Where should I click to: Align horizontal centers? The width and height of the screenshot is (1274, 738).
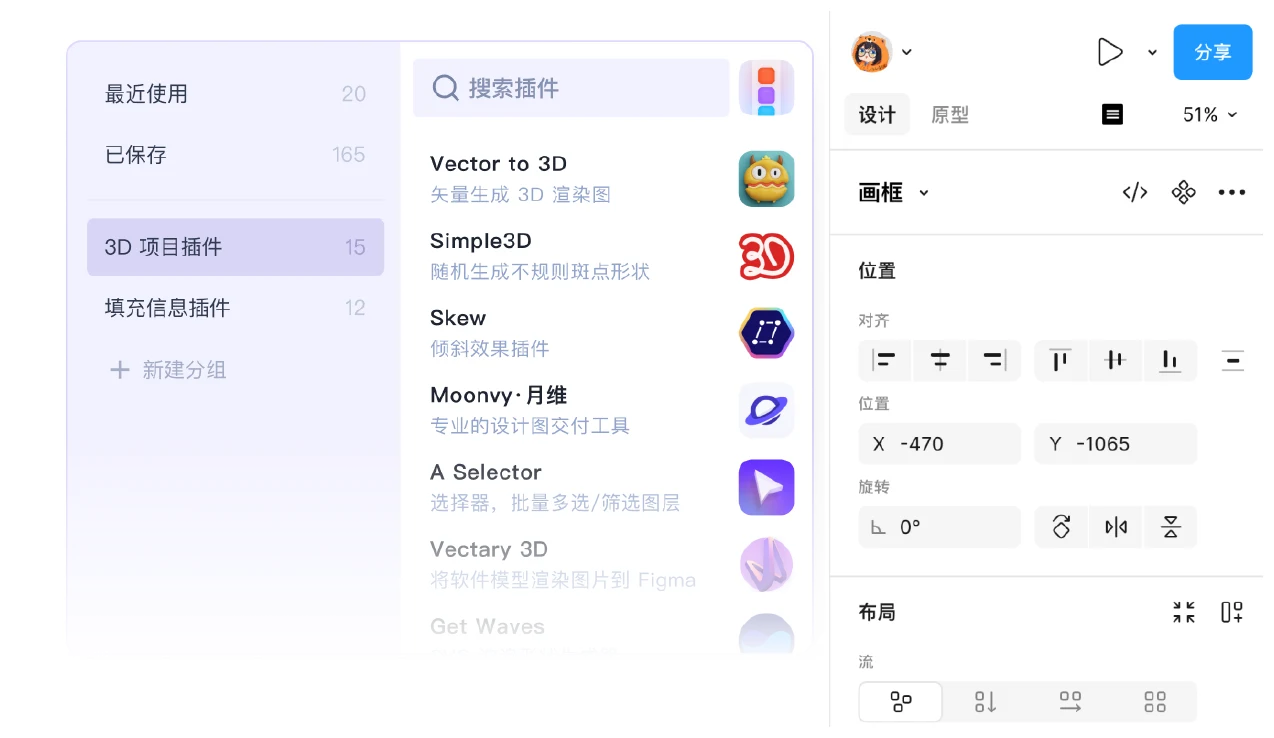tap(939, 361)
